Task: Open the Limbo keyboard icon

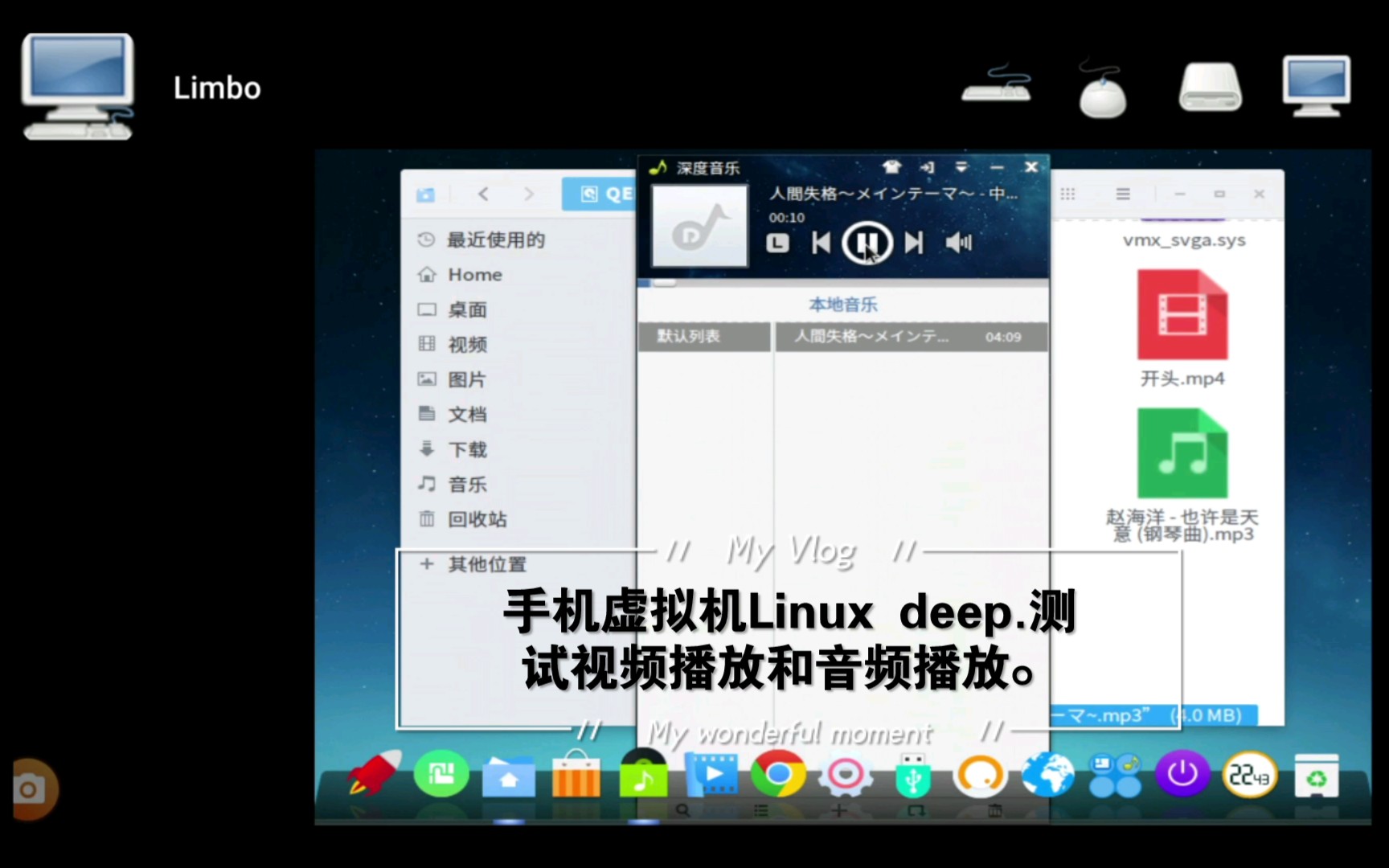Action: pos(996,84)
